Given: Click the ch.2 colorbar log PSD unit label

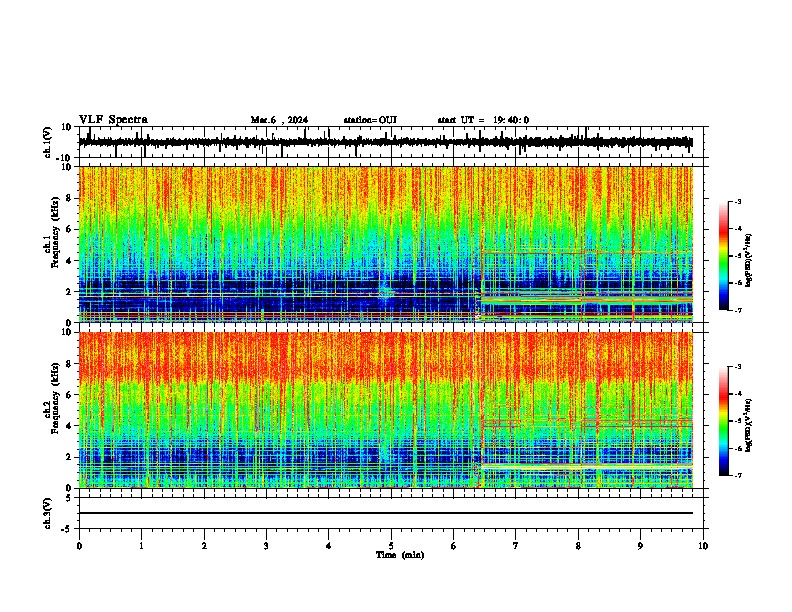Looking at the screenshot, I should point(749,425).
